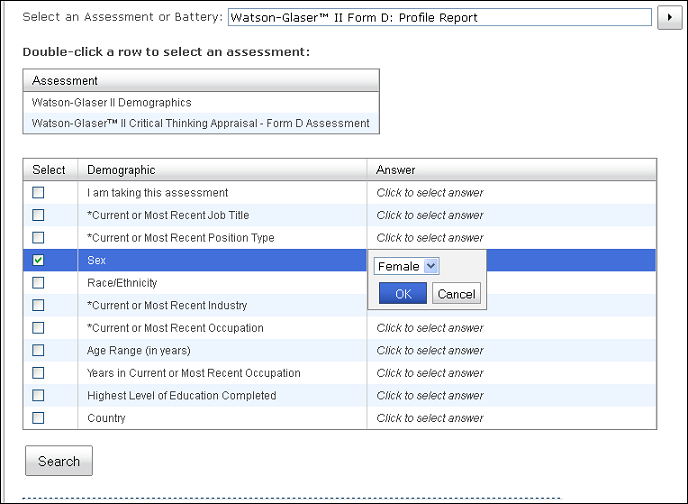
Task: Select an answer for Highest Level of Education
Action: (x=430, y=396)
